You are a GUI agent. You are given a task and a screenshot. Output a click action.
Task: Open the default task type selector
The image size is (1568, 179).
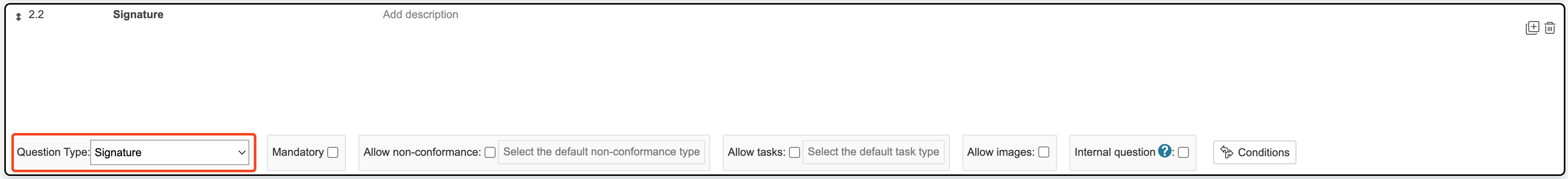click(x=873, y=152)
